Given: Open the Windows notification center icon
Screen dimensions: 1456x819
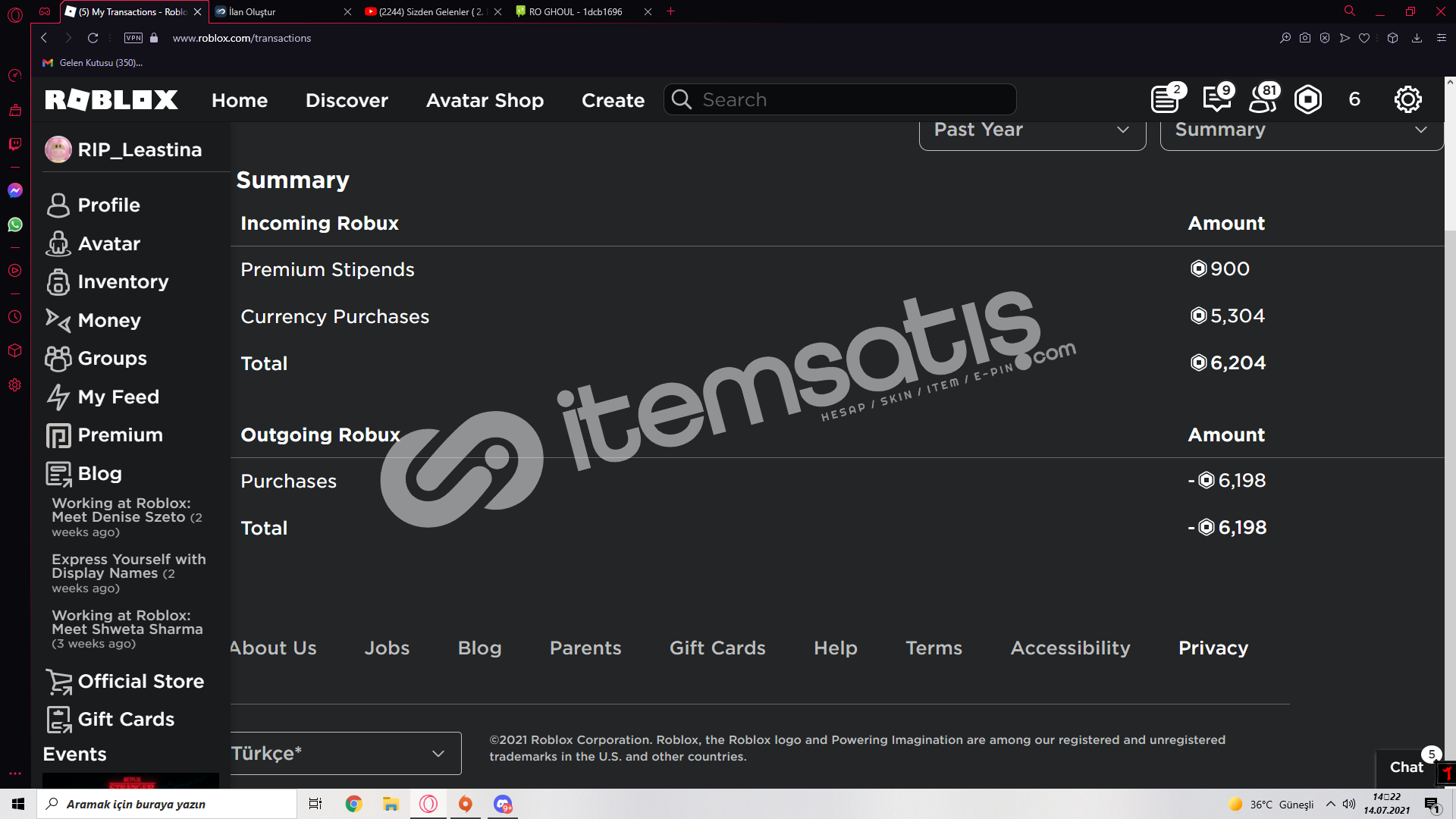Looking at the screenshot, I should (1432, 805).
